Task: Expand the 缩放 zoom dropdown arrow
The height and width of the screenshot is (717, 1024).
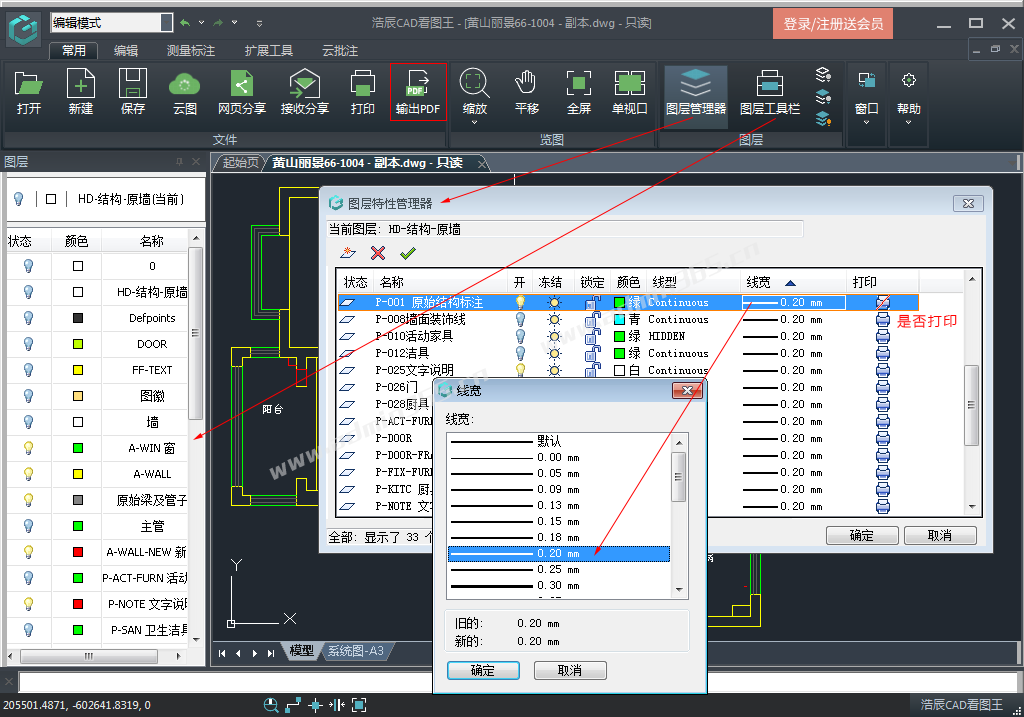Action: (474, 123)
